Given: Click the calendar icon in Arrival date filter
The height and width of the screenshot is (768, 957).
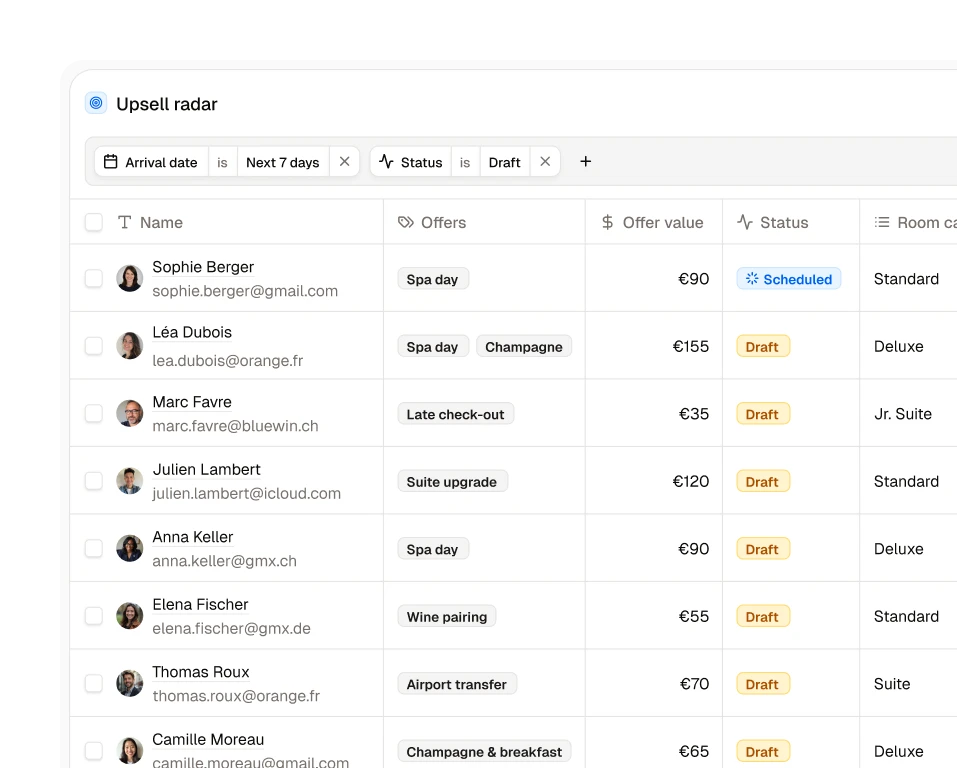Looking at the screenshot, I should (110, 162).
